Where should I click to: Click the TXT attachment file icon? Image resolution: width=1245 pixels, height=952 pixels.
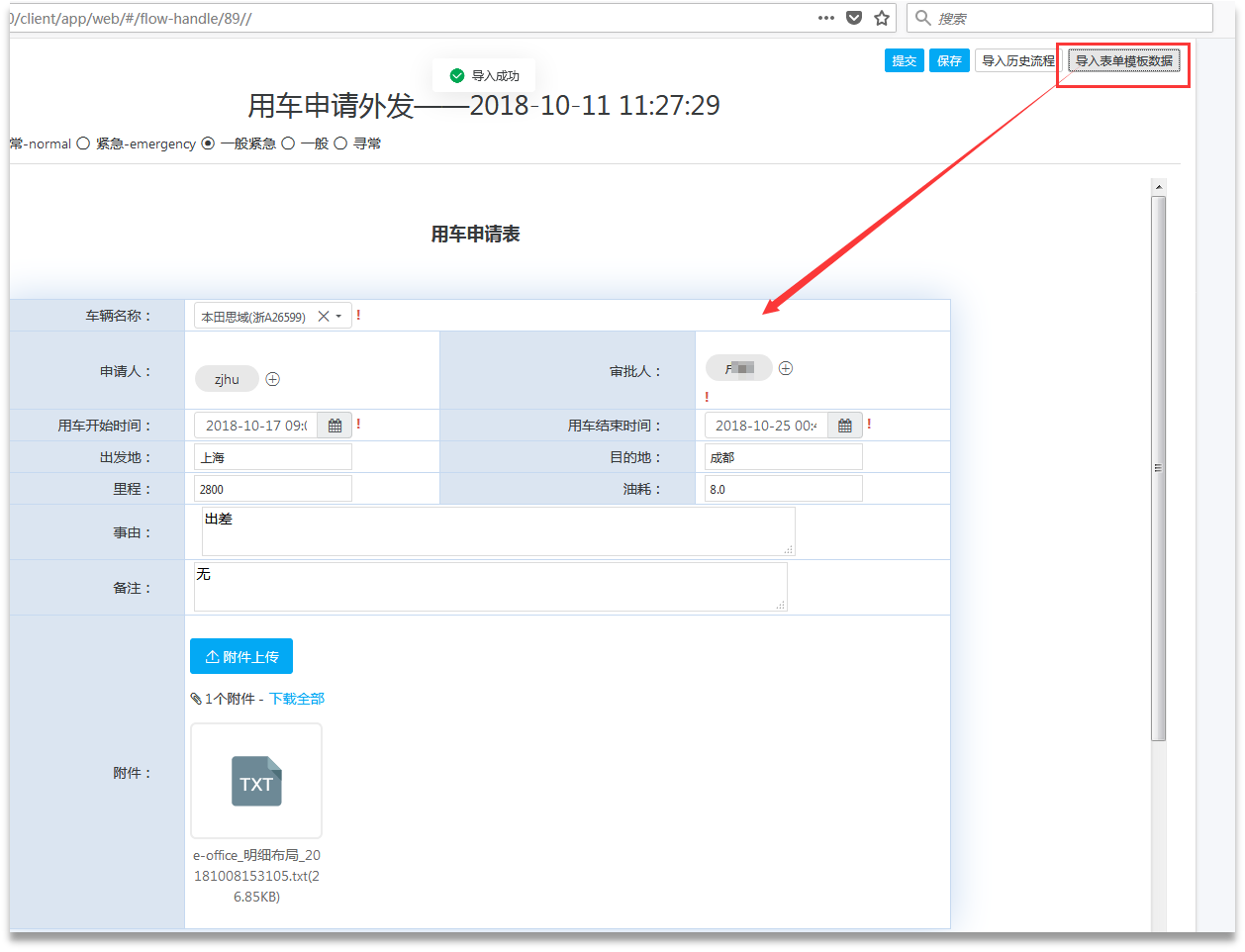pos(256,782)
